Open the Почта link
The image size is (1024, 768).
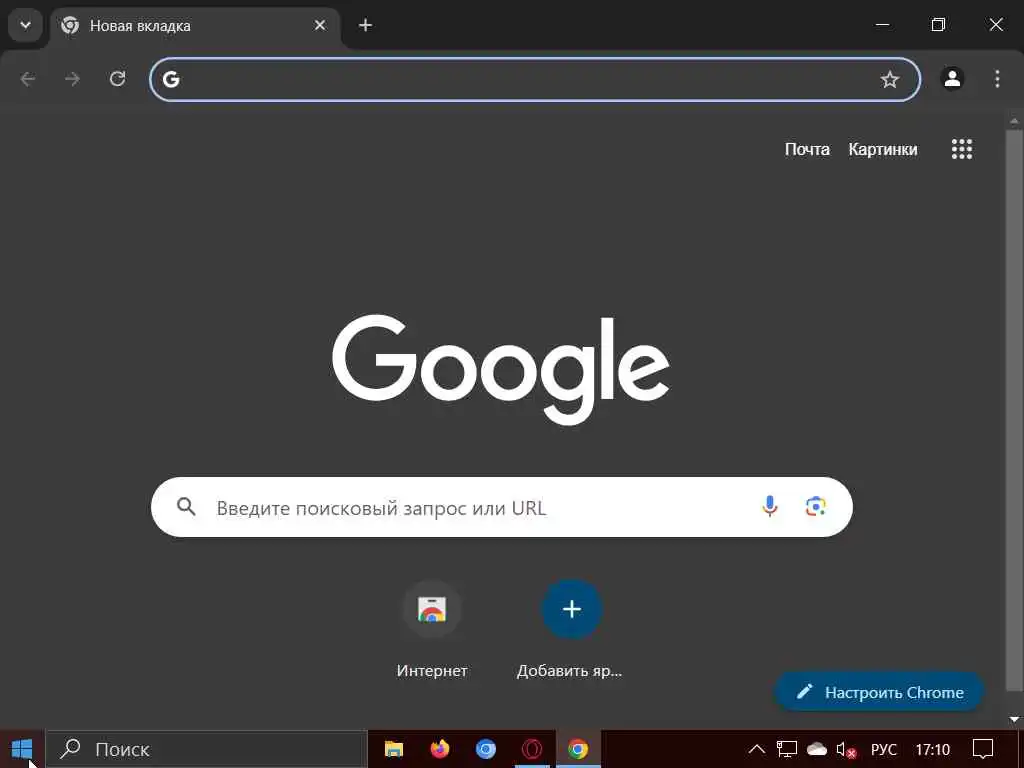pos(807,150)
